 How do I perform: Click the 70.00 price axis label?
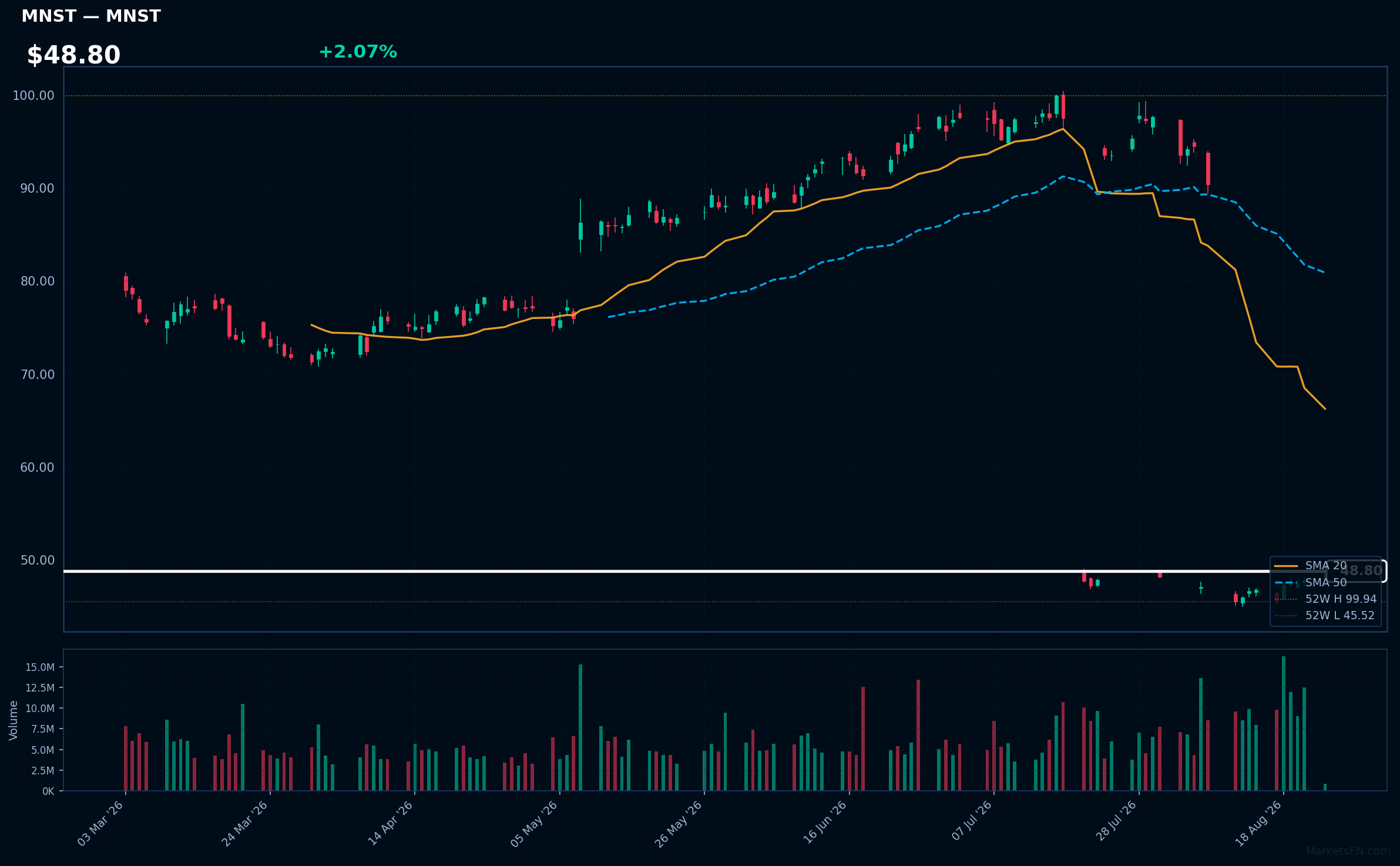(37, 375)
